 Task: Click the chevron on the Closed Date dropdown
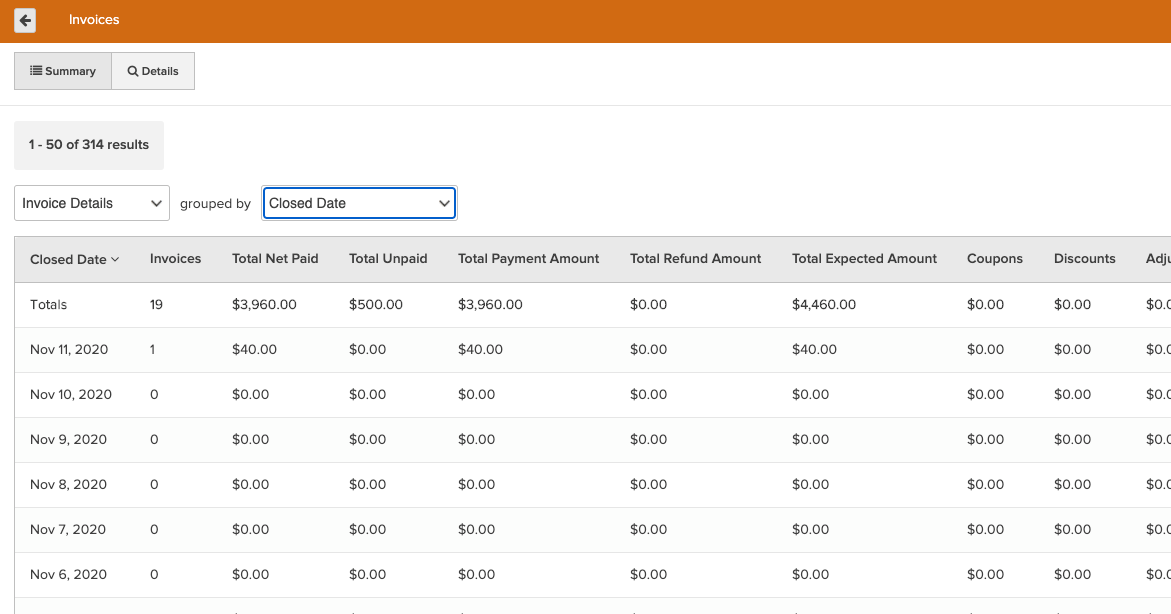(x=444, y=202)
